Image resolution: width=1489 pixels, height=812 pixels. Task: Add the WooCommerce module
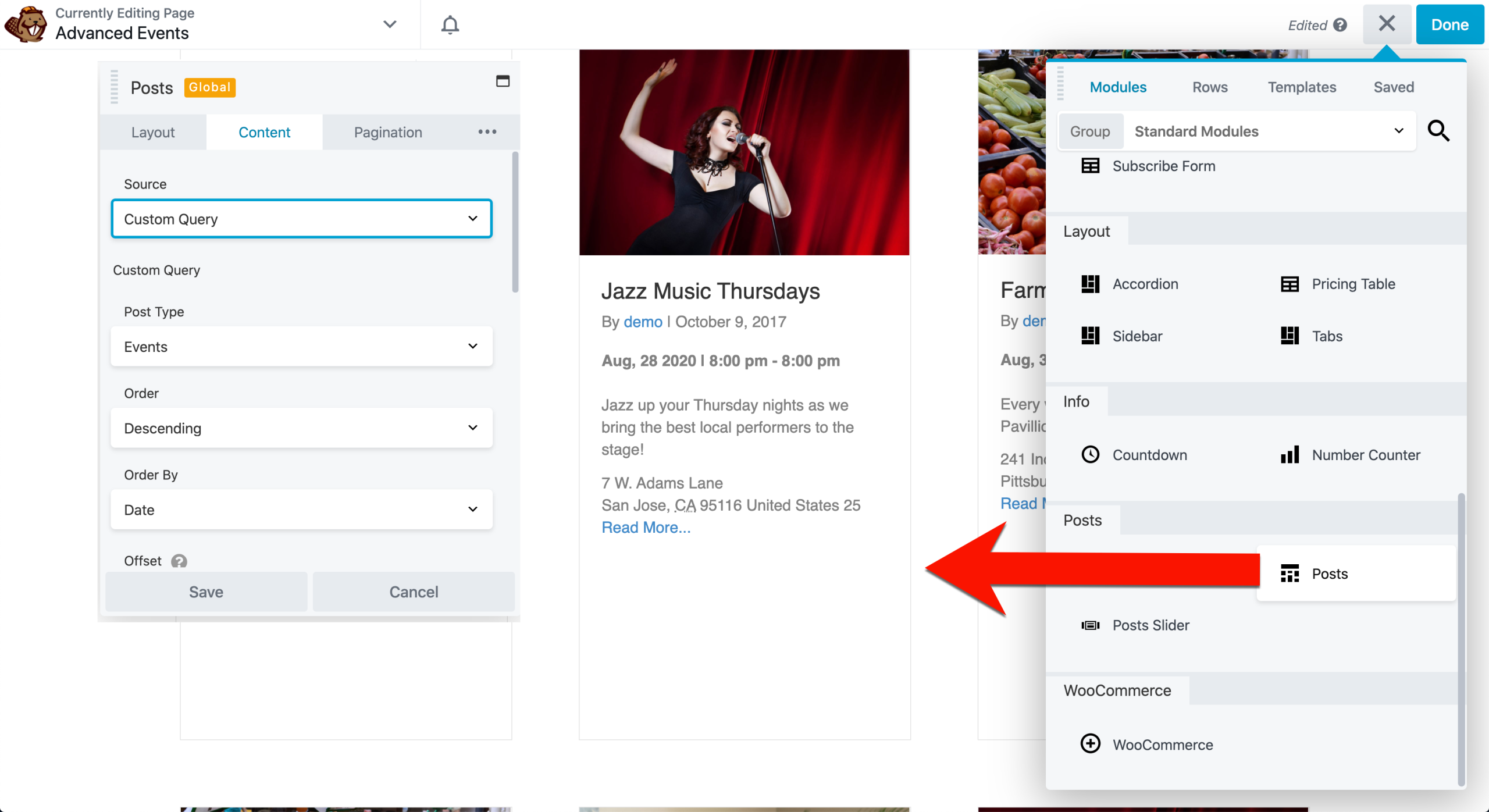(x=1147, y=745)
